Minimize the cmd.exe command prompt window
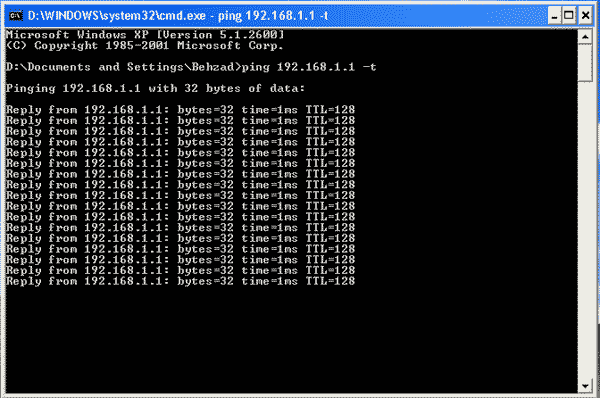 [554, 16]
